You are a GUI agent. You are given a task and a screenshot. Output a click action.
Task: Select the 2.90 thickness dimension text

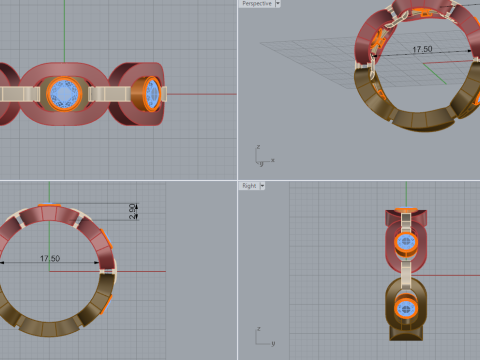[133, 211]
